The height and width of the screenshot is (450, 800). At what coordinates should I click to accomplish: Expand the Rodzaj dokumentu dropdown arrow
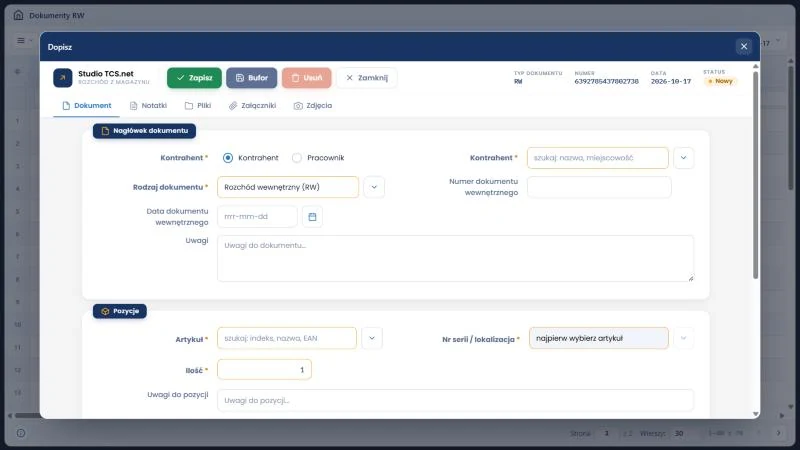pyautogui.click(x=374, y=187)
